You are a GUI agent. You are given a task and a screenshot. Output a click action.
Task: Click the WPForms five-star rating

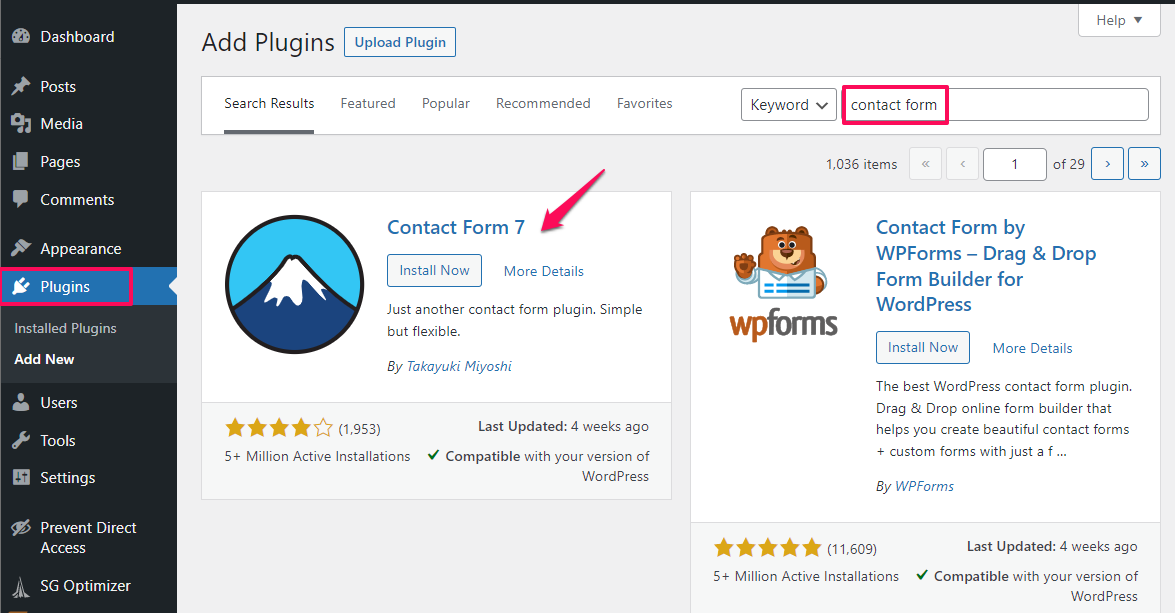click(x=768, y=548)
